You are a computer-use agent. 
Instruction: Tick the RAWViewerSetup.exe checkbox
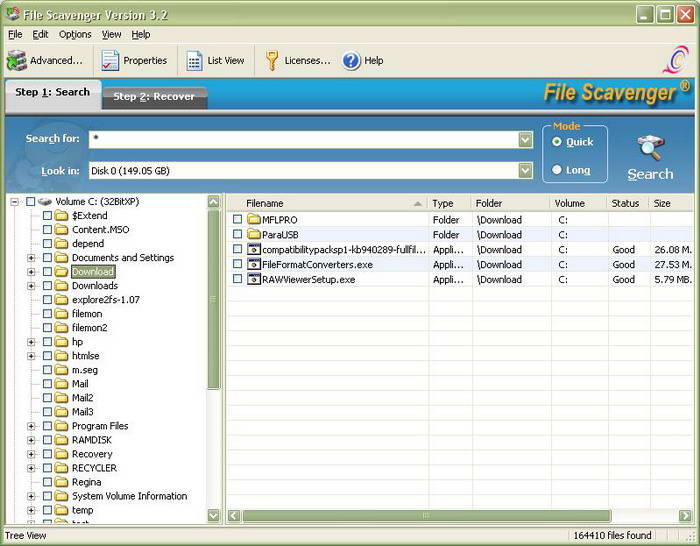[x=238, y=279]
